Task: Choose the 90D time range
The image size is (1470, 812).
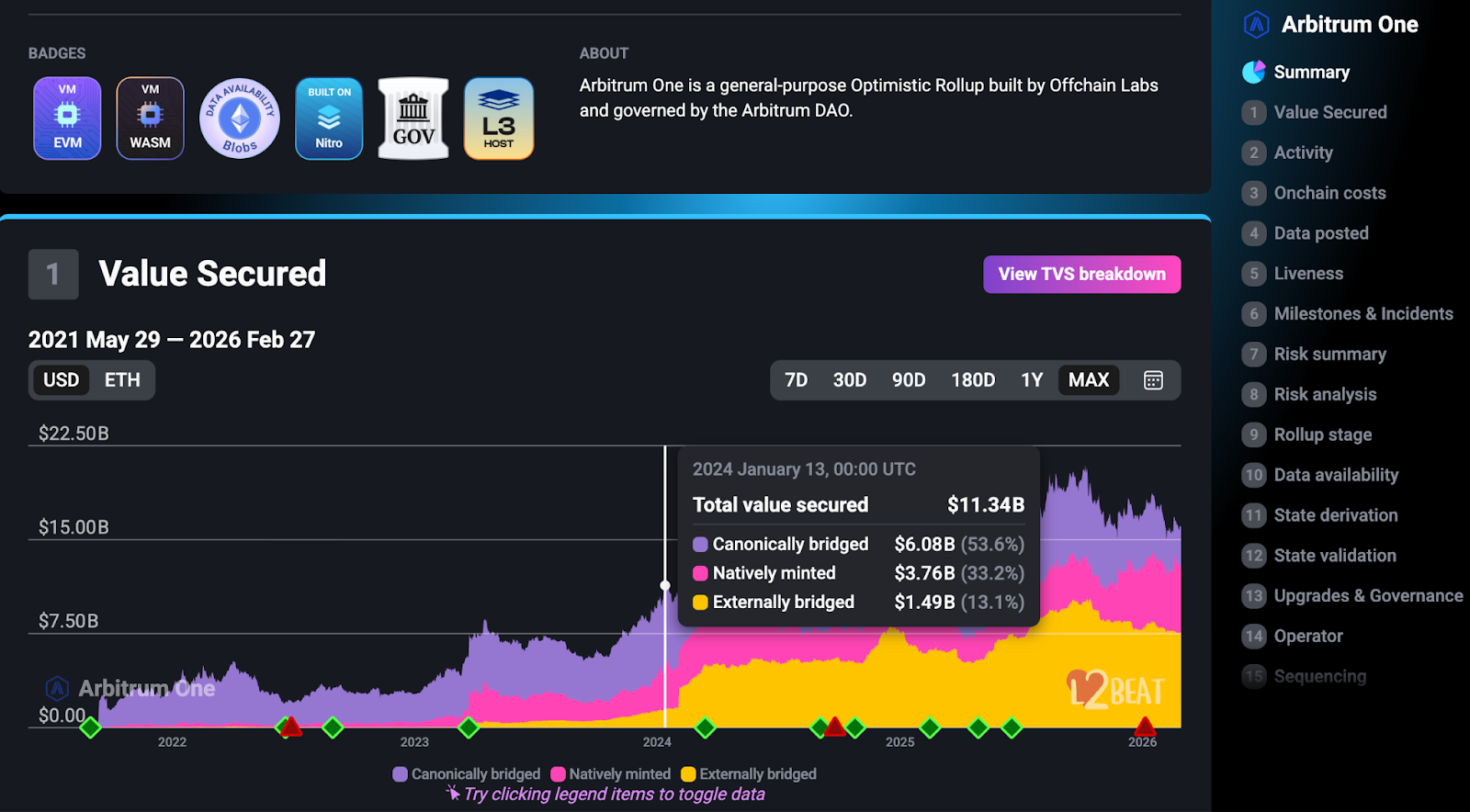Action: point(908,380)
